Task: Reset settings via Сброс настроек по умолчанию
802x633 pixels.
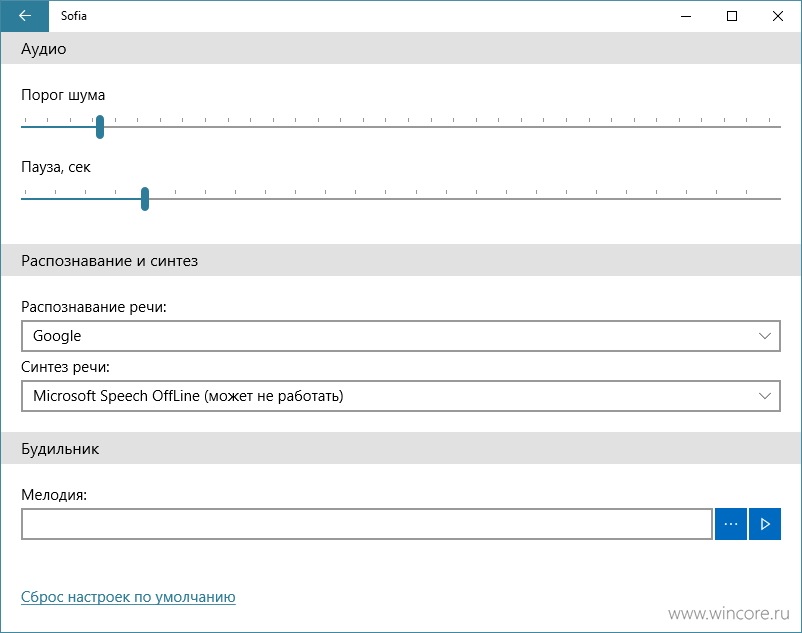Action: (128, 597)
